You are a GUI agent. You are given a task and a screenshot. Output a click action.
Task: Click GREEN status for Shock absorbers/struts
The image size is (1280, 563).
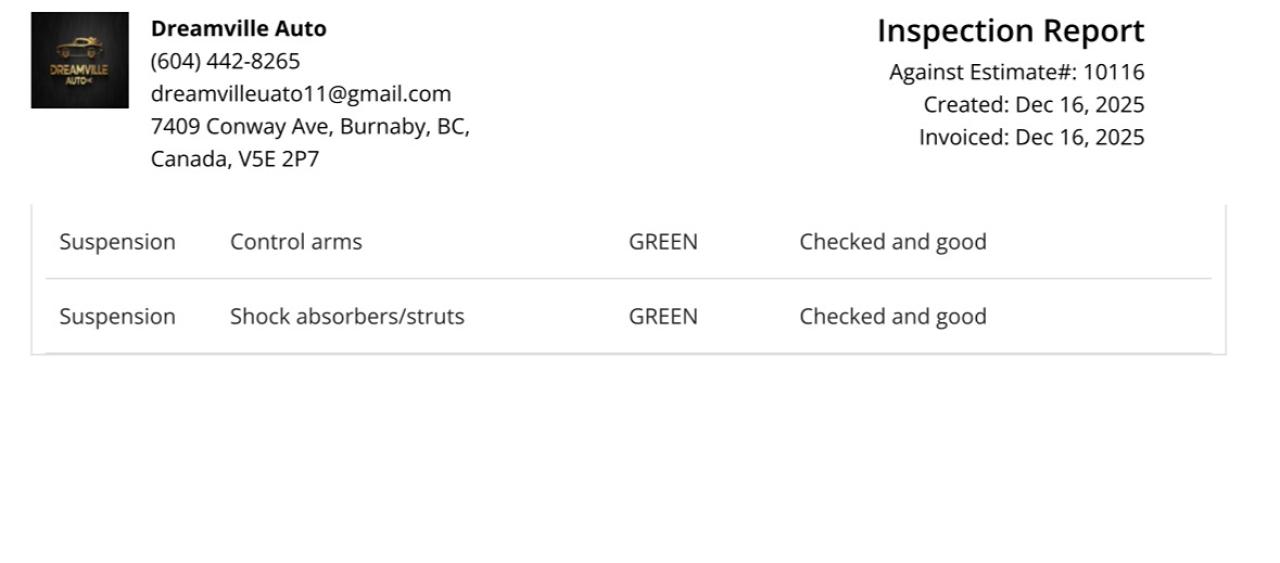pyautogui.click(x=663, y=317)
